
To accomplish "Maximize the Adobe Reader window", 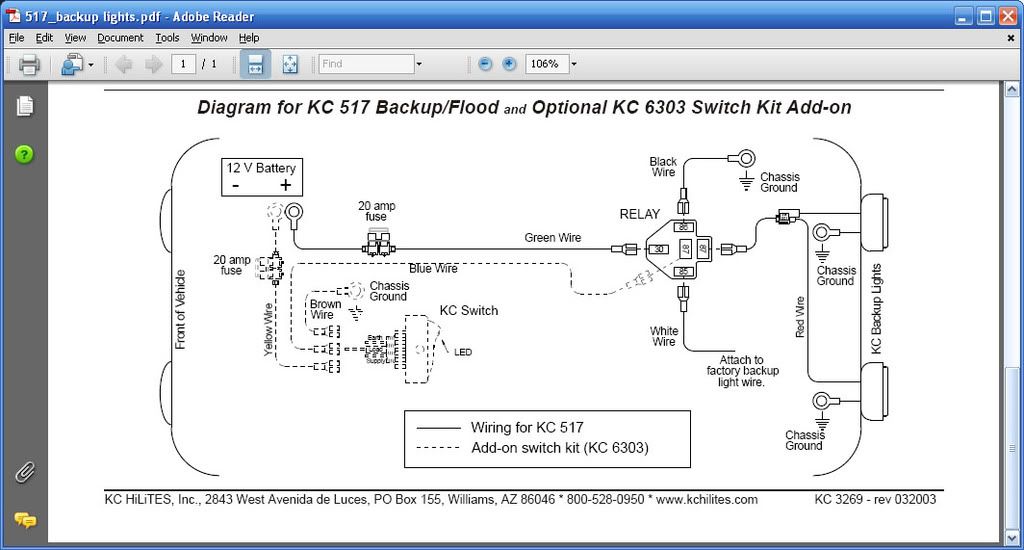I will 986,16.
